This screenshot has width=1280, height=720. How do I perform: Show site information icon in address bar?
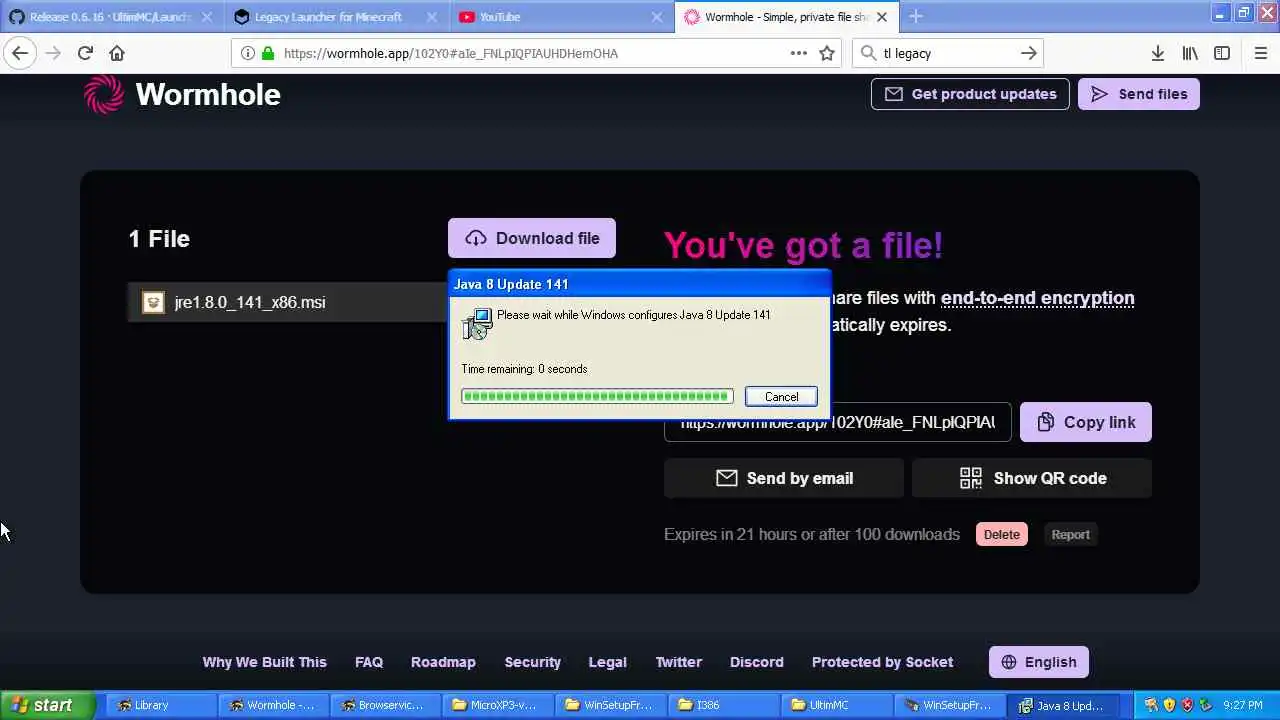point(247,53)
